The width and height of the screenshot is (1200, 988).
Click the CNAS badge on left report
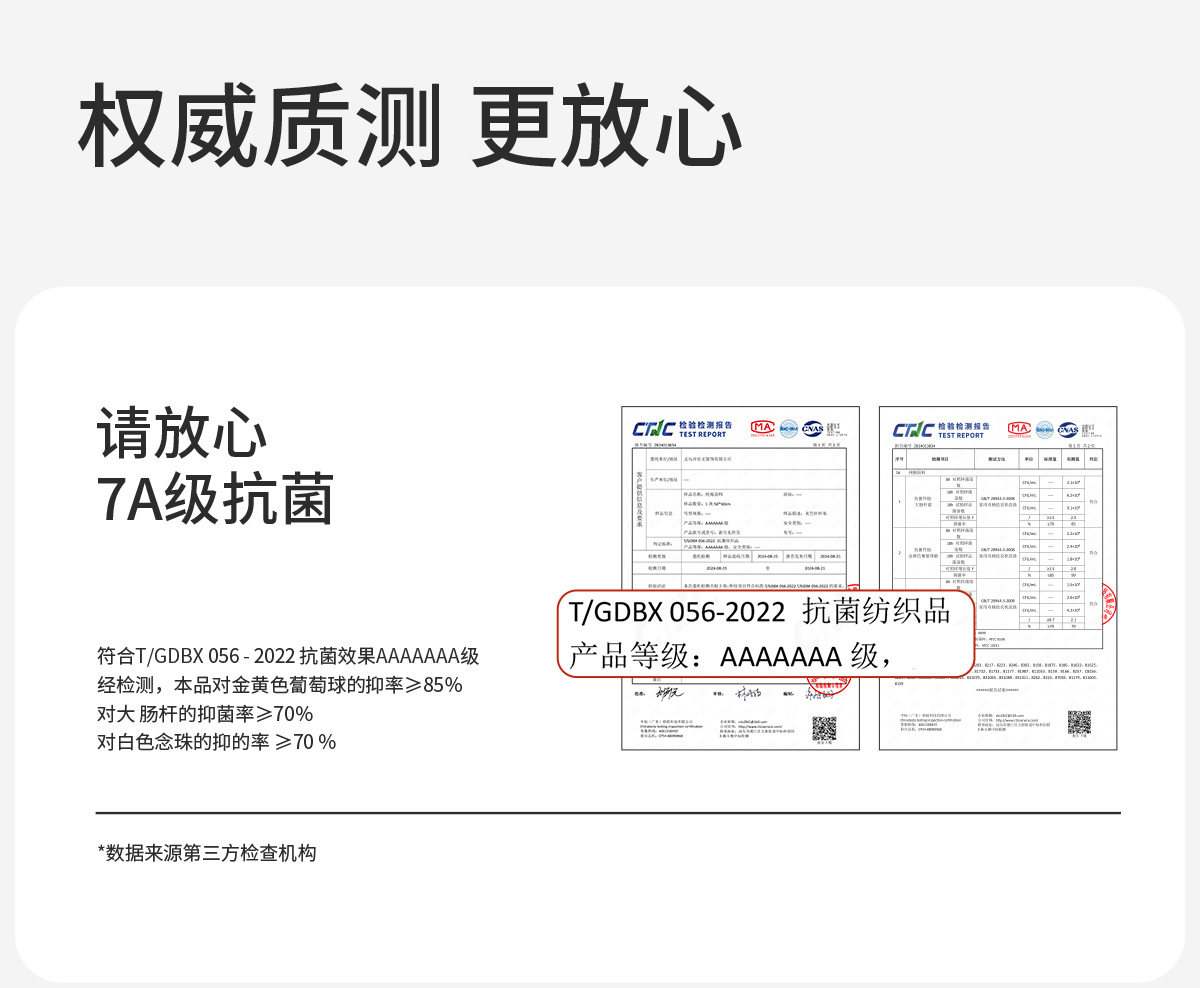coord(813,428)
